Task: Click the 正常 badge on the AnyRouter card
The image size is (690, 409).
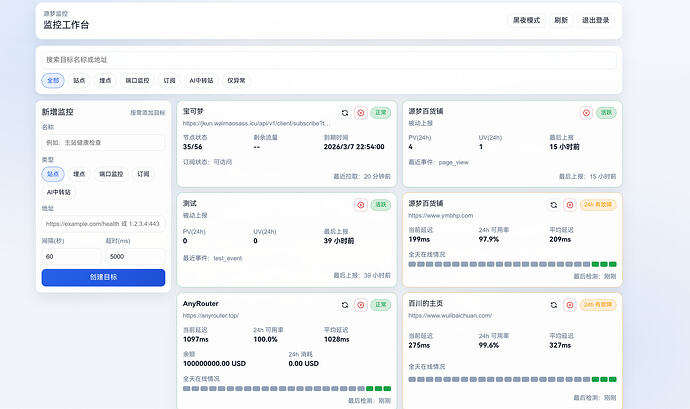Action: click(x=381, y=305)
